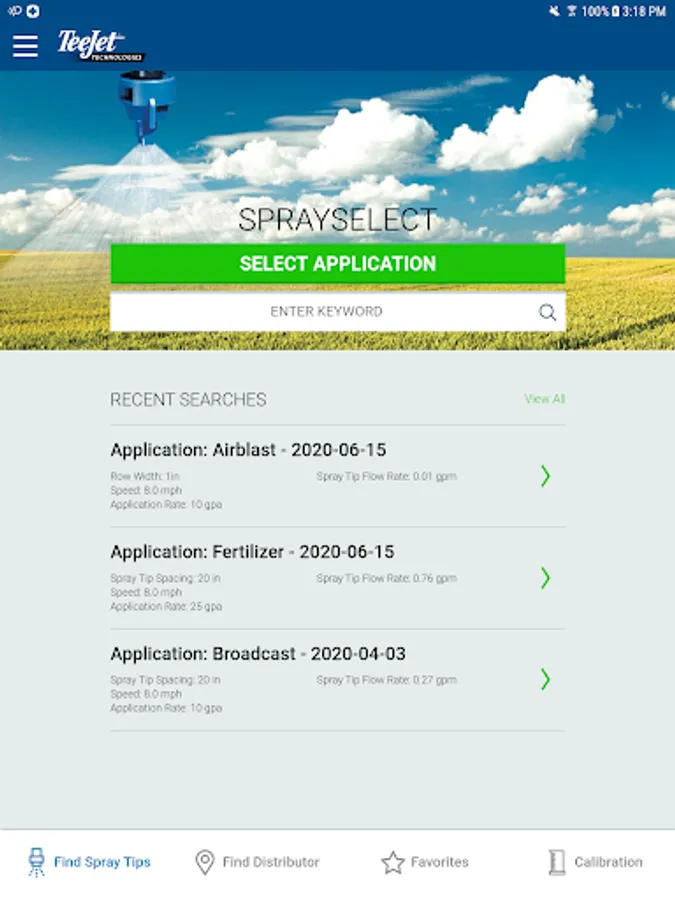The height and width of the screenshot is (900, 675).
Task: Tap the magnifying glass search icon
Action: pyautogui.click(x=547, y=312)
